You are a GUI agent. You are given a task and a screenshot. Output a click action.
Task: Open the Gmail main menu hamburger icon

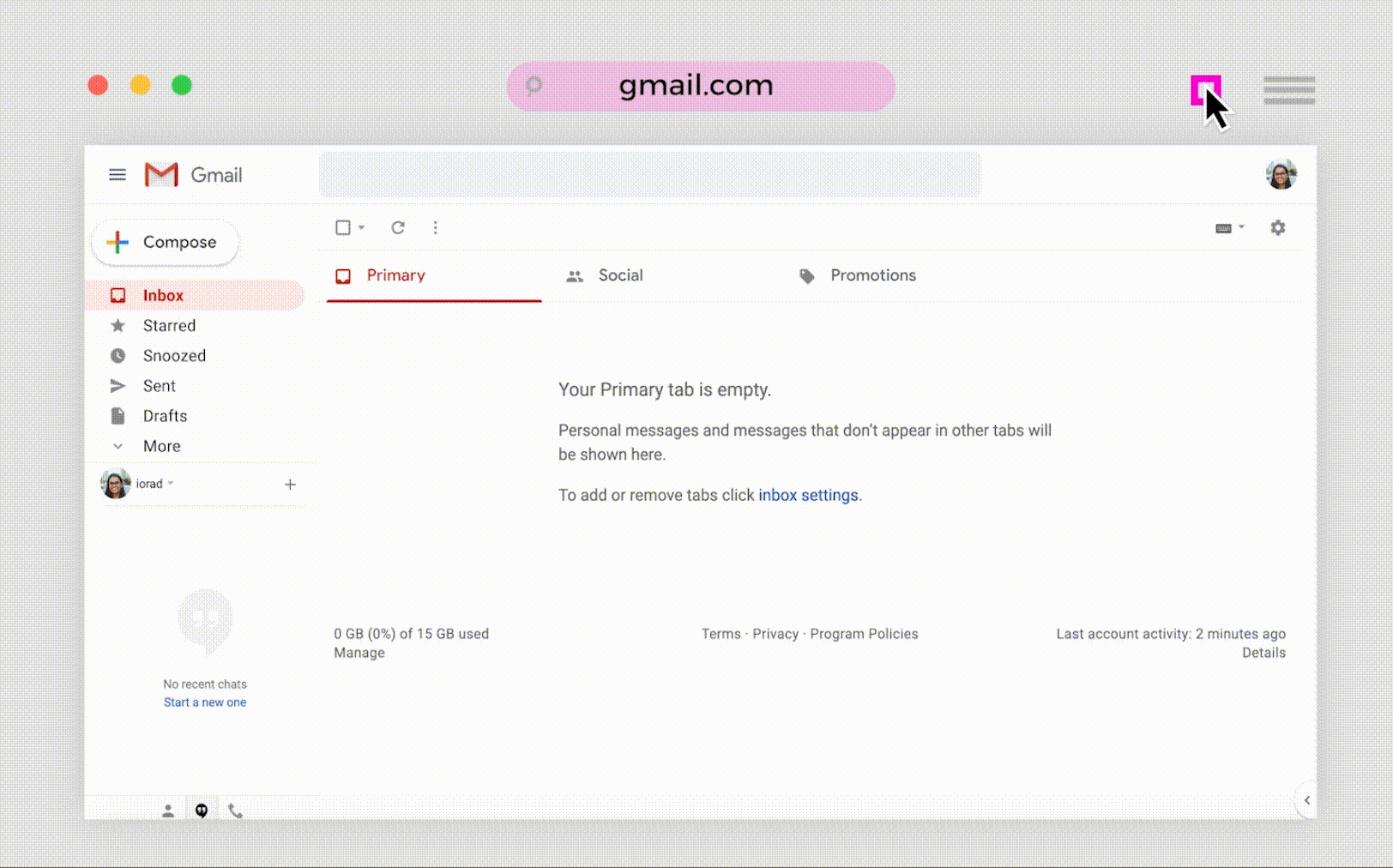click(118, 175)
